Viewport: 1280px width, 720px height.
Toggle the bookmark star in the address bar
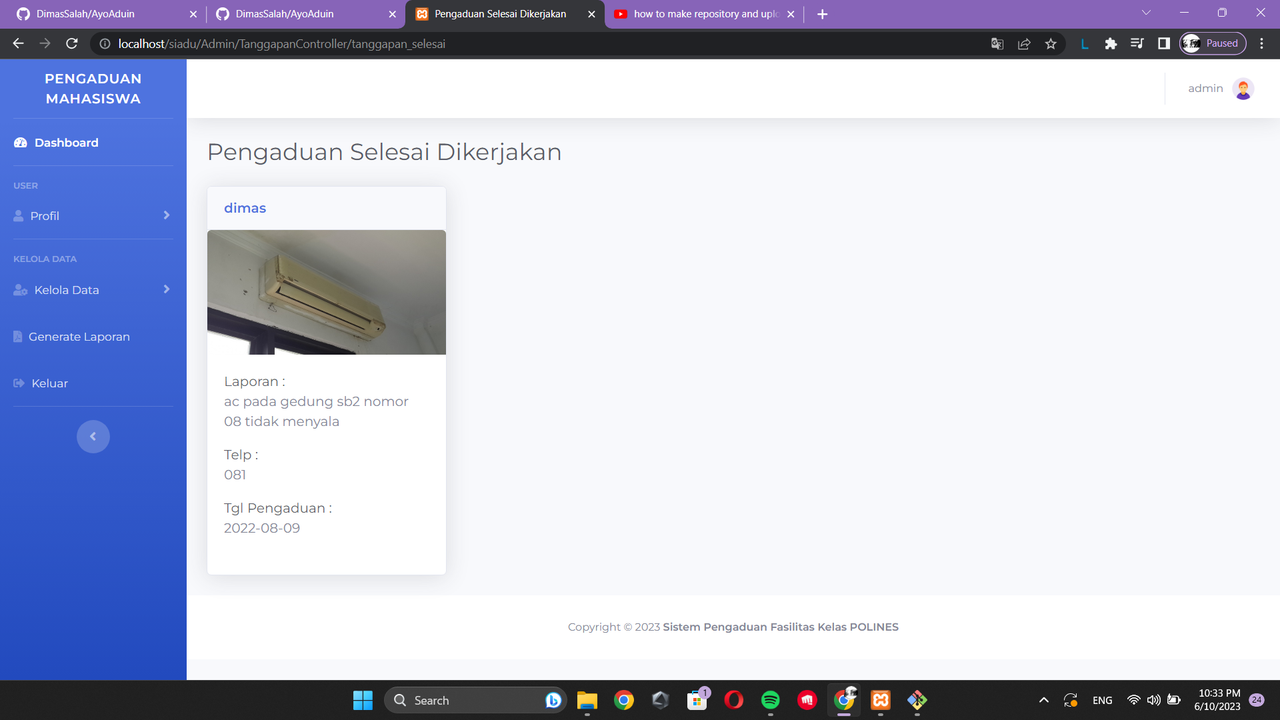pos(1050,43)
